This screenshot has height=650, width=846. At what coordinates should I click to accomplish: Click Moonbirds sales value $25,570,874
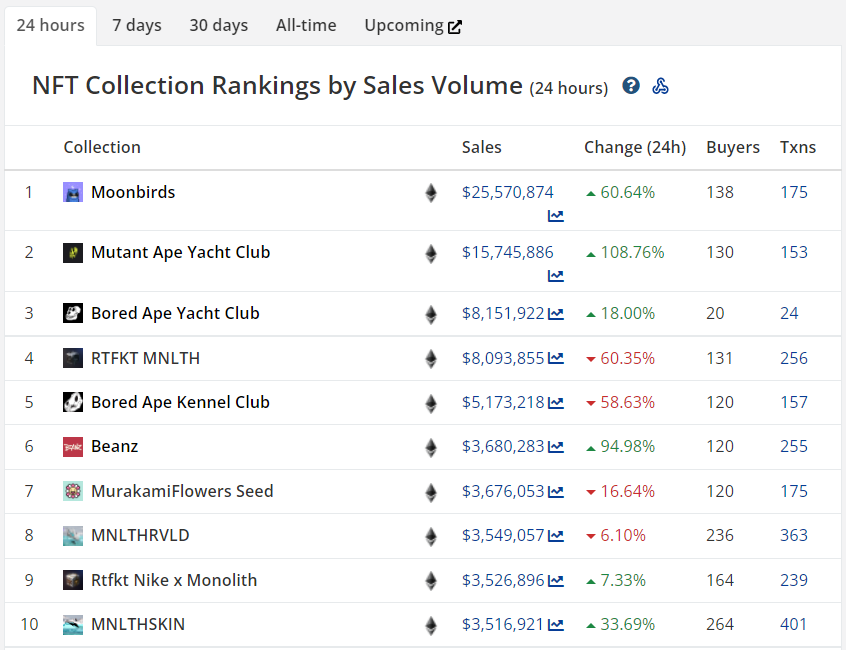507,192
